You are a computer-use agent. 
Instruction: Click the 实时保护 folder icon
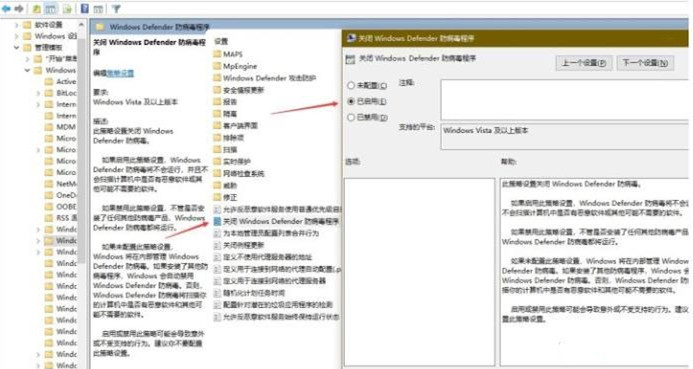click(217, 161)
